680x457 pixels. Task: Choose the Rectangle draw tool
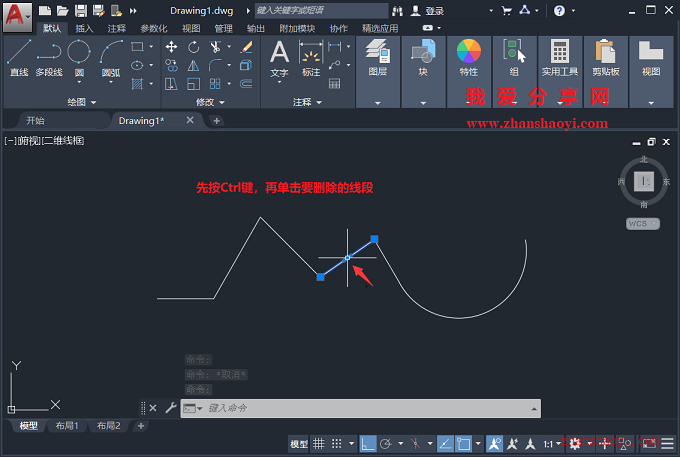pos(137,46)
